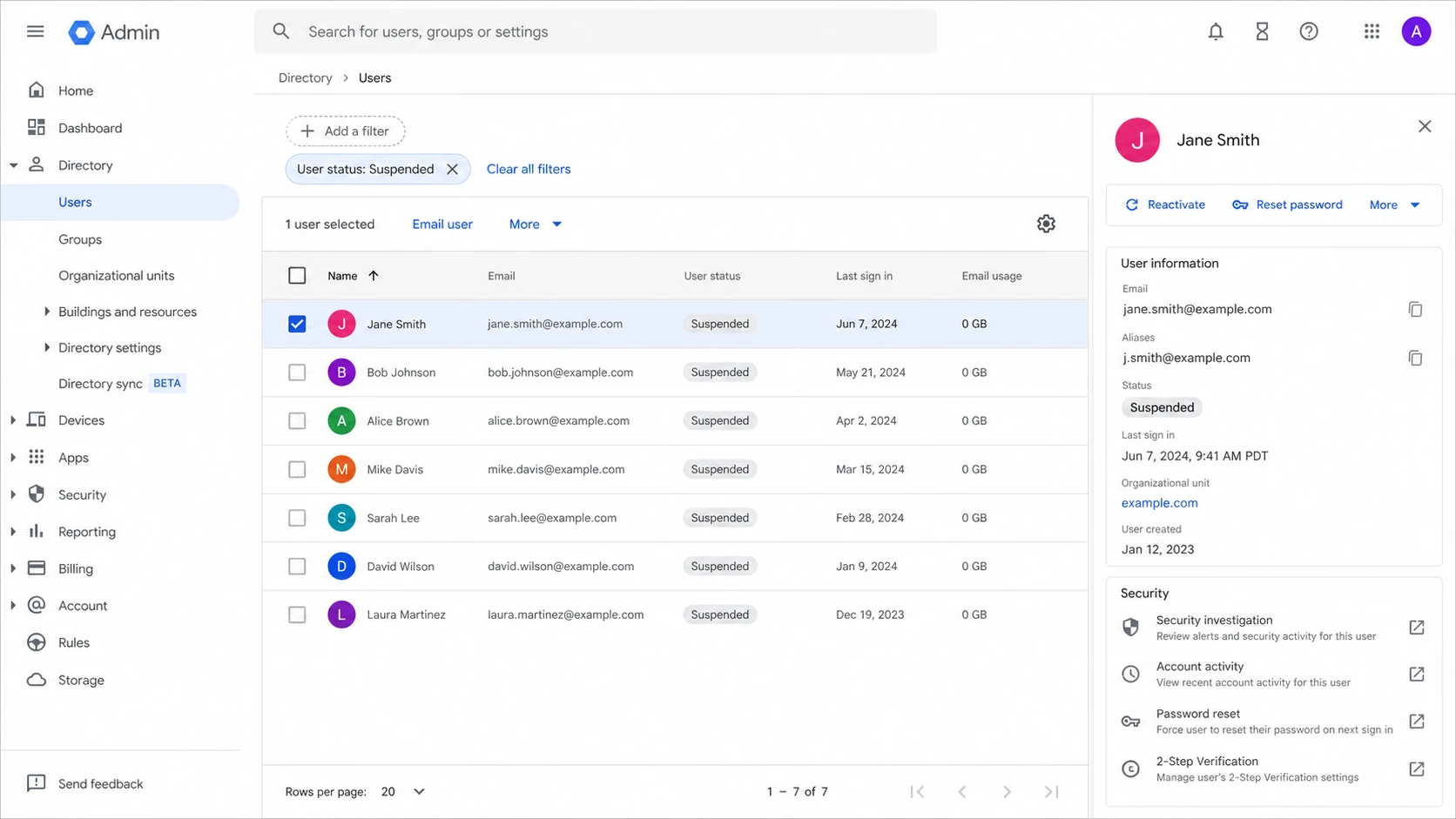Screen dimensions: 1456x819
Task: Check the Bob Johnson row checkbox
Action: [x=297, y=373]
